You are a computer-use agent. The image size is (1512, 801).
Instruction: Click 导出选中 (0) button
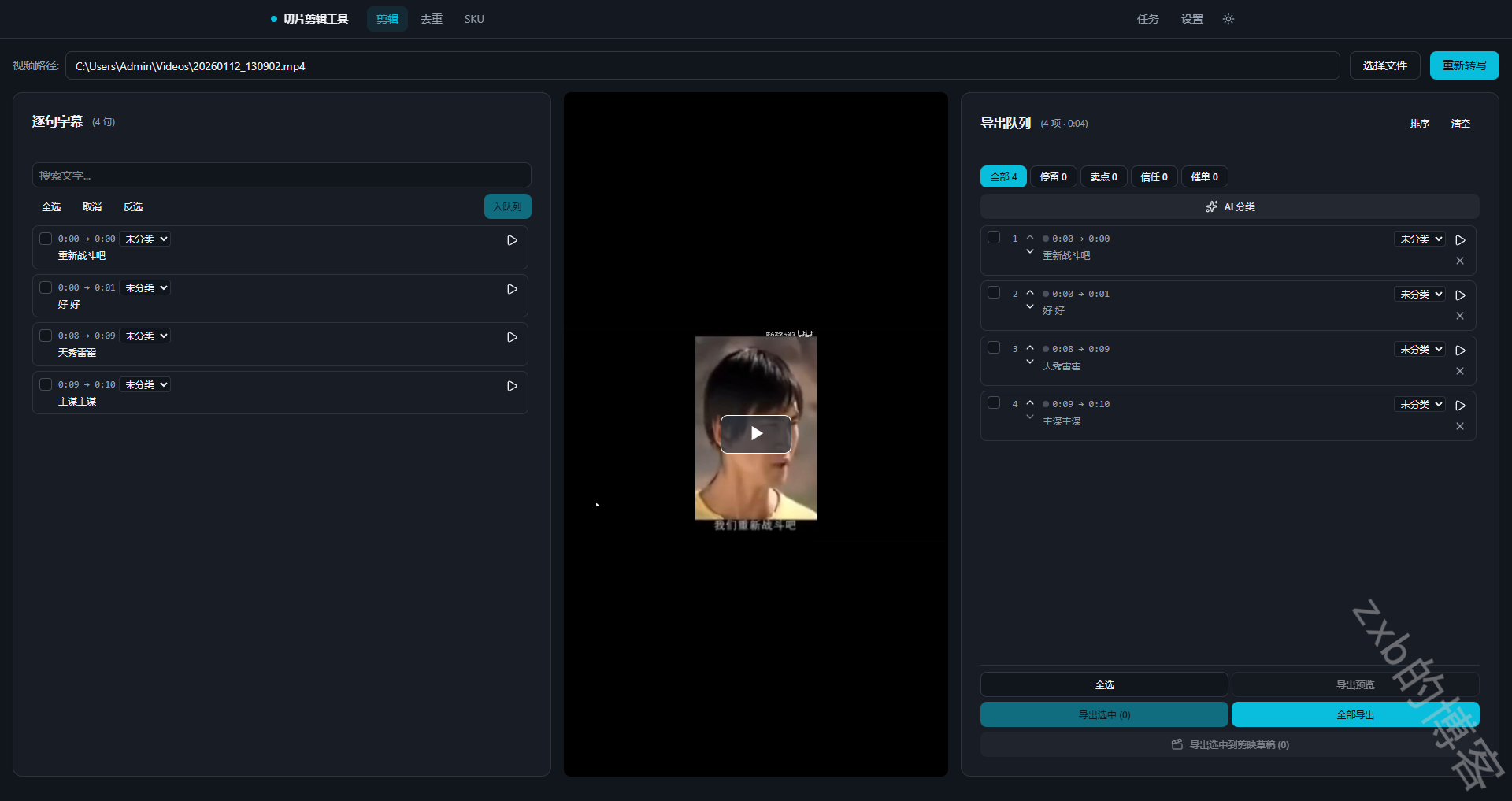pyautogui.click(x=1104, y=714)
